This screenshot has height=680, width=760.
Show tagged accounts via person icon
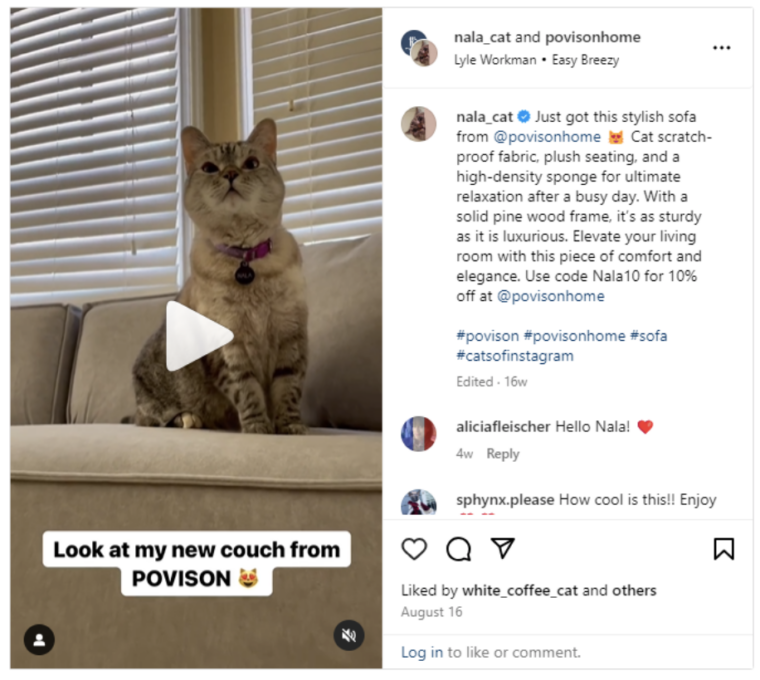click(39, 640)
